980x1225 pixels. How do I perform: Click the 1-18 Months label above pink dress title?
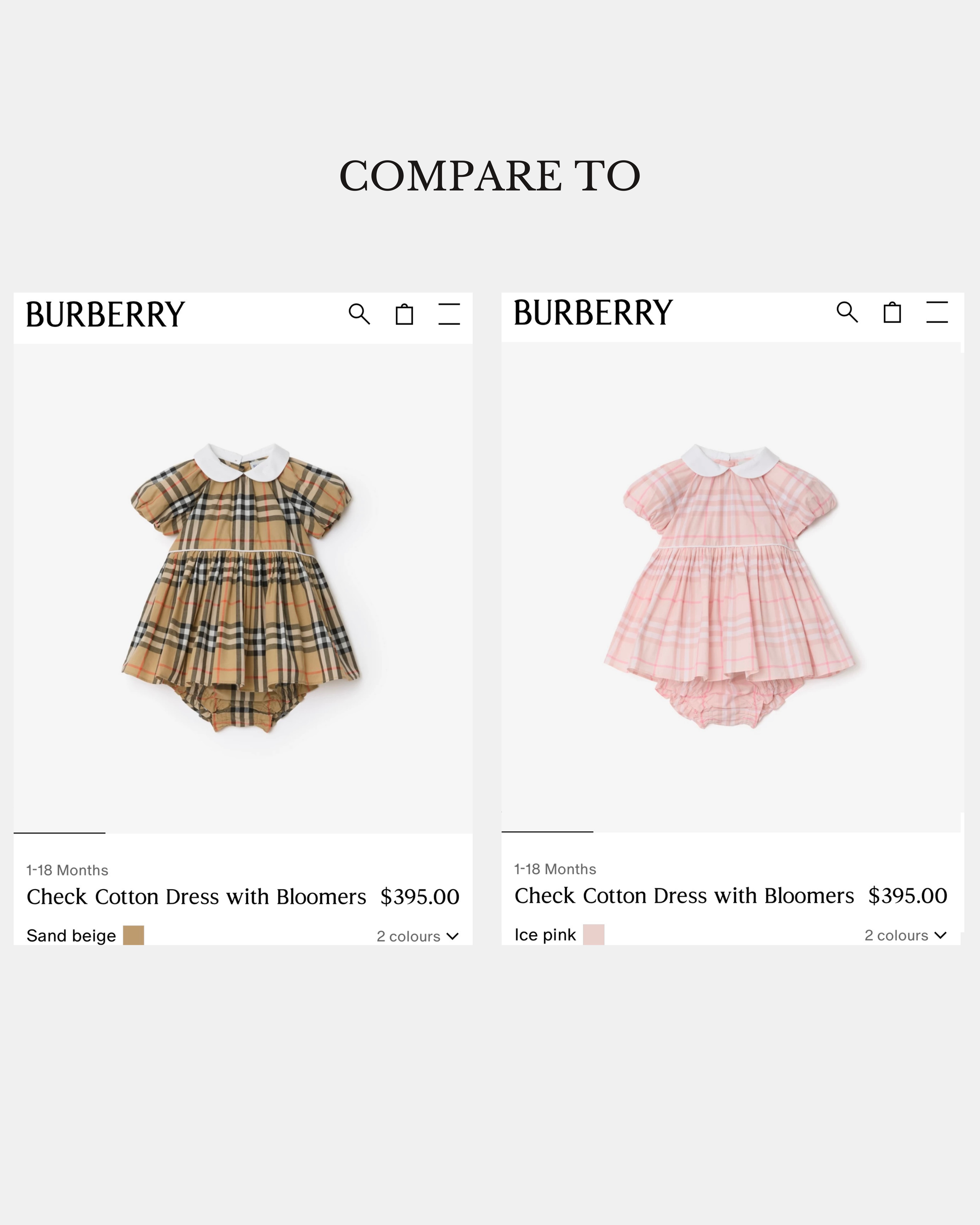click(555, 869)
